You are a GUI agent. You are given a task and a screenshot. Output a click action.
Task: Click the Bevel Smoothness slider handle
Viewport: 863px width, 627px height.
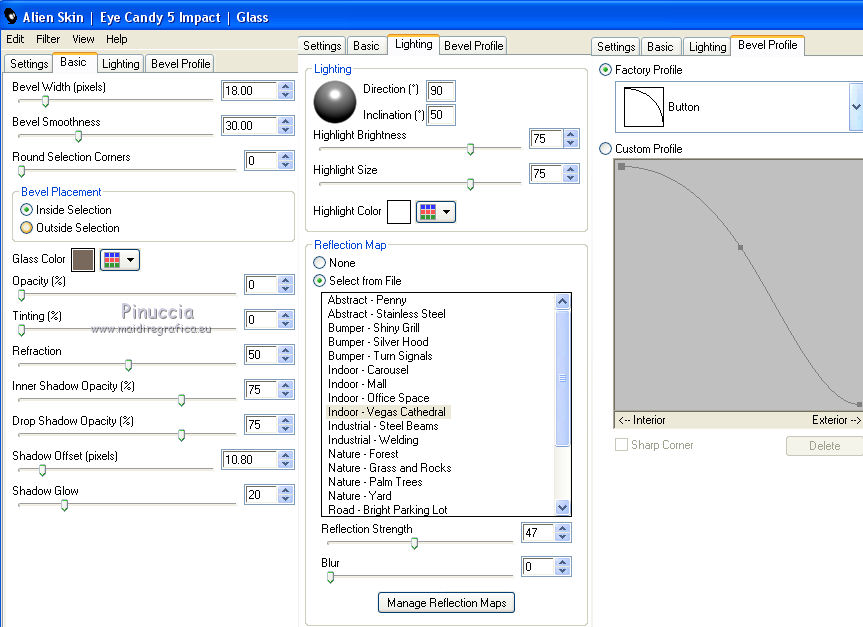coord(79,136)
